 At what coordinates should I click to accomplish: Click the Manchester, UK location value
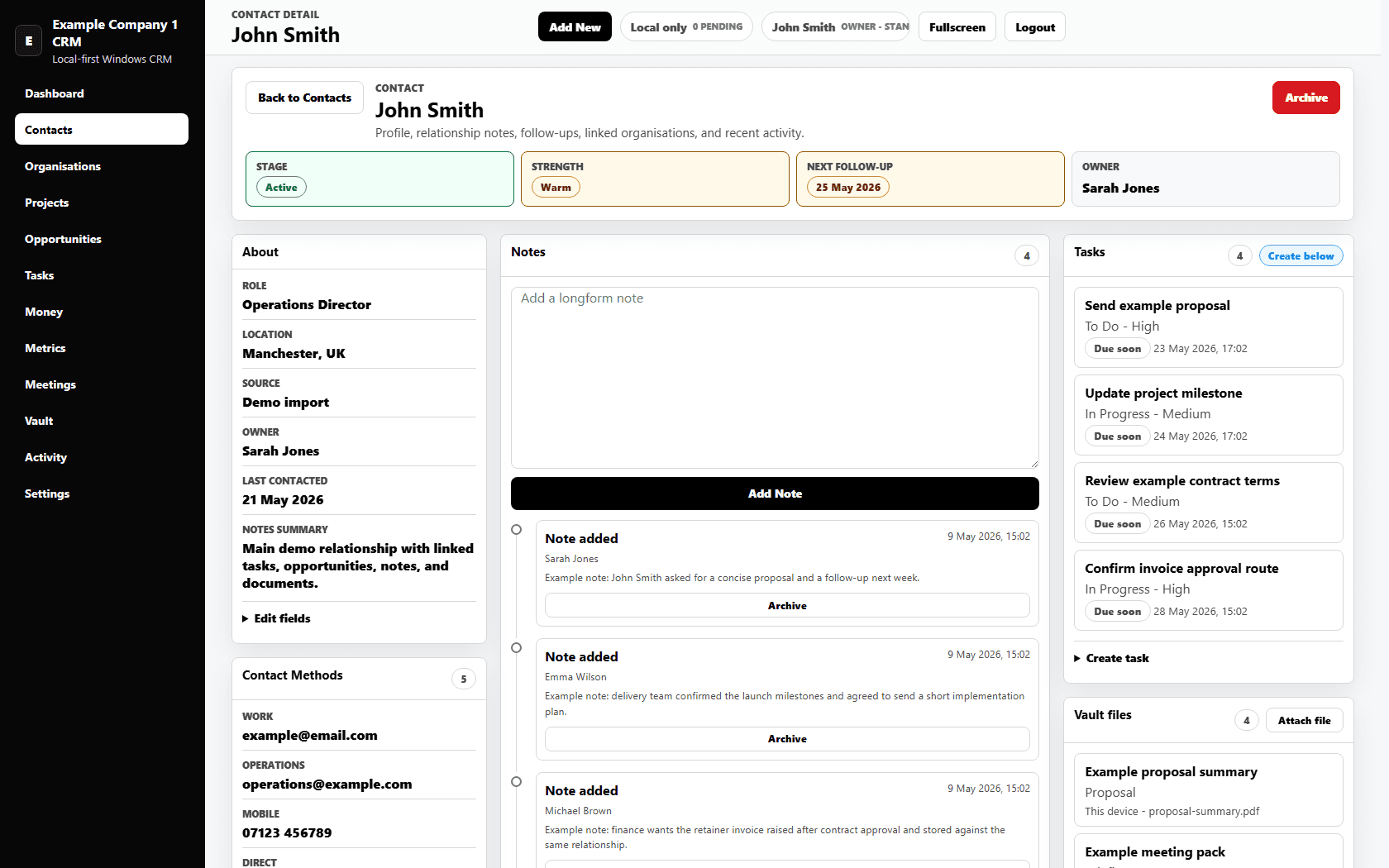pos(294,354)
